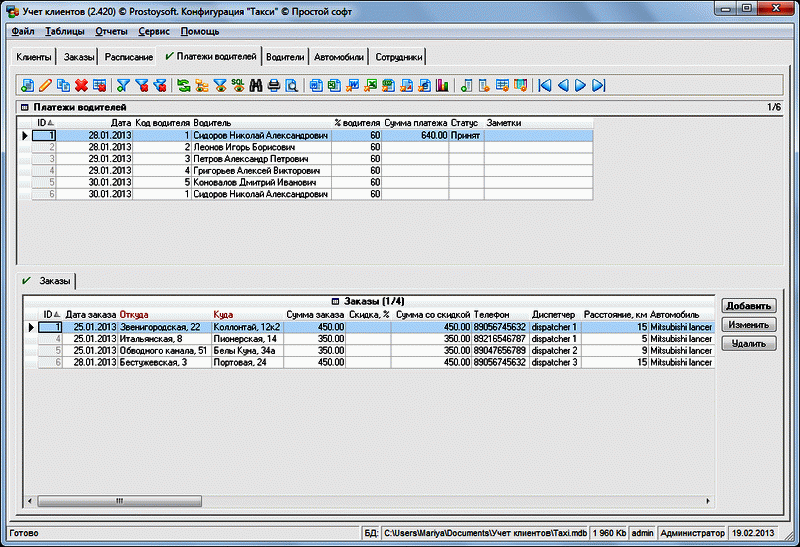Click the Удалить button
This screenshot has width=800, height=547.
tap(748, 344)
